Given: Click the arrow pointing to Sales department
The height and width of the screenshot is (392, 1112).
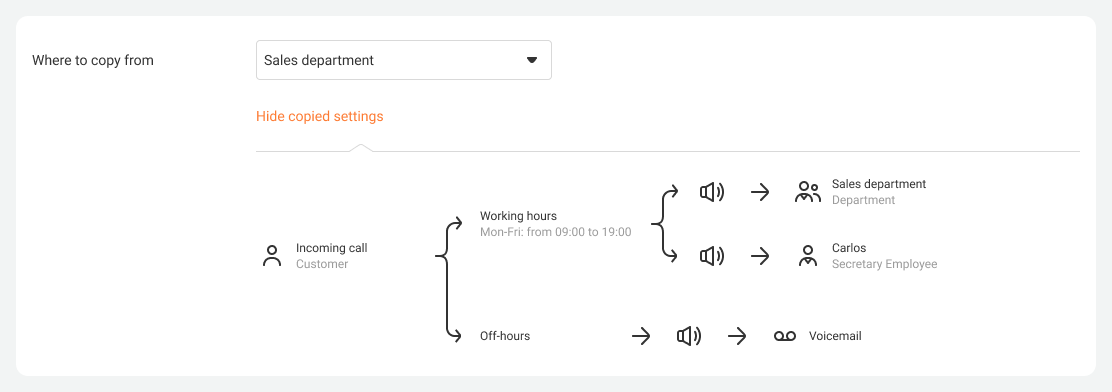Looking at the screenshot, I should click(x=760, y=192).
